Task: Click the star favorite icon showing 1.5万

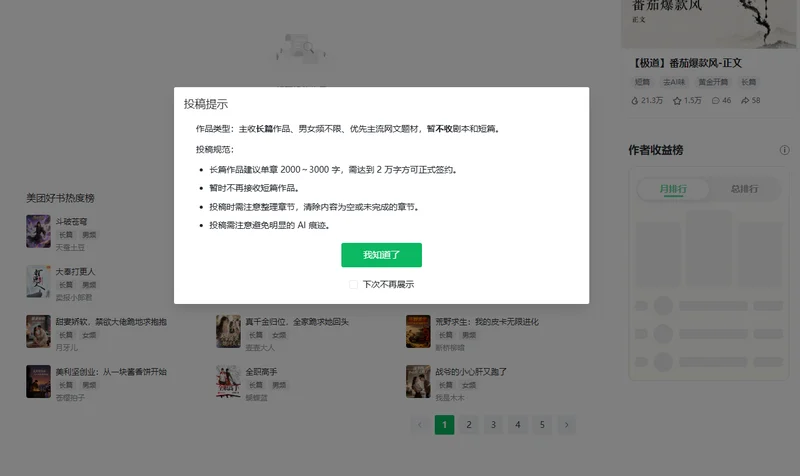Action: pos(677,101)
